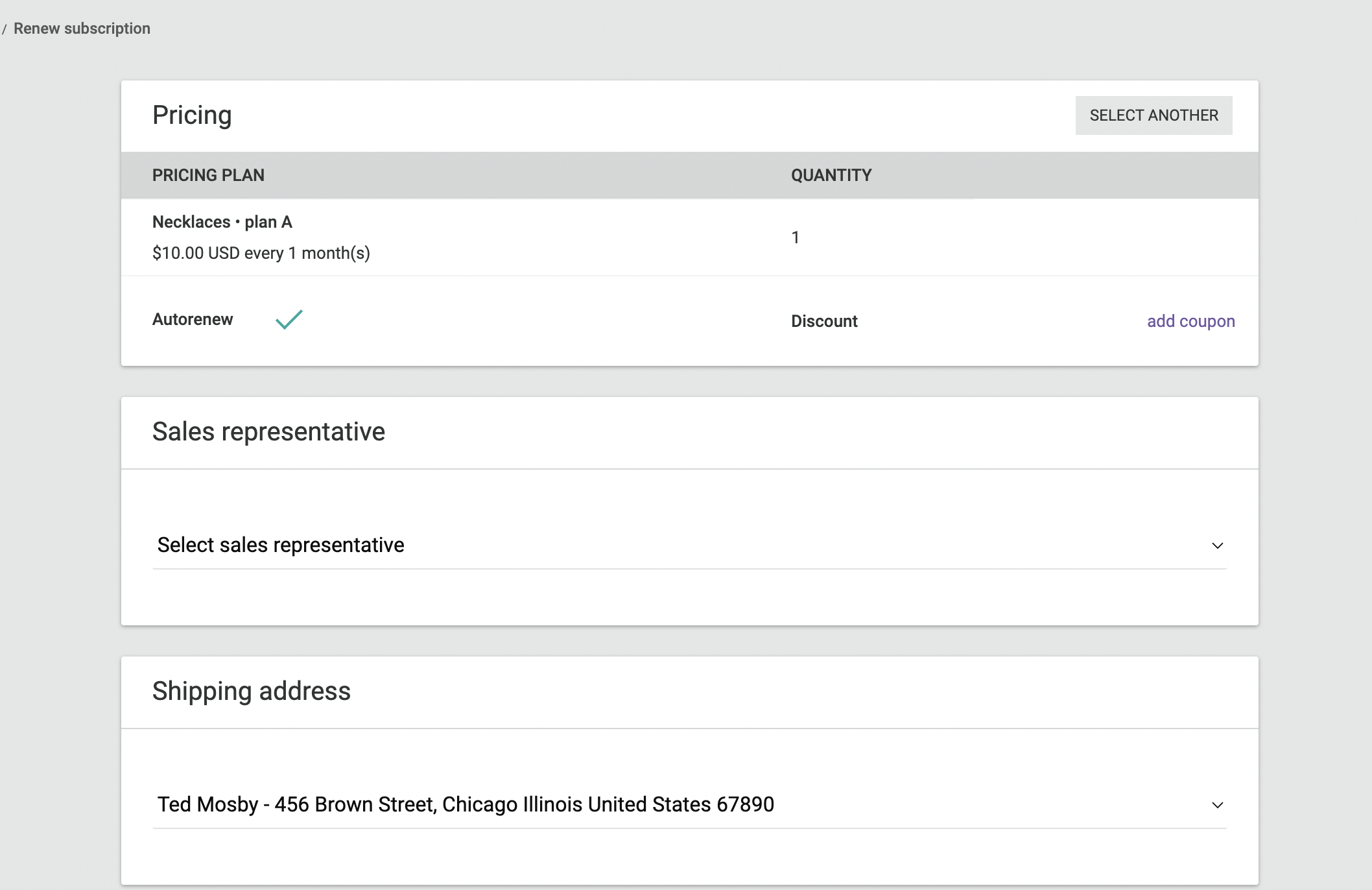1372x890 pixels.
Task: Click the Select sales representative placeholder text
Action: 281,545
